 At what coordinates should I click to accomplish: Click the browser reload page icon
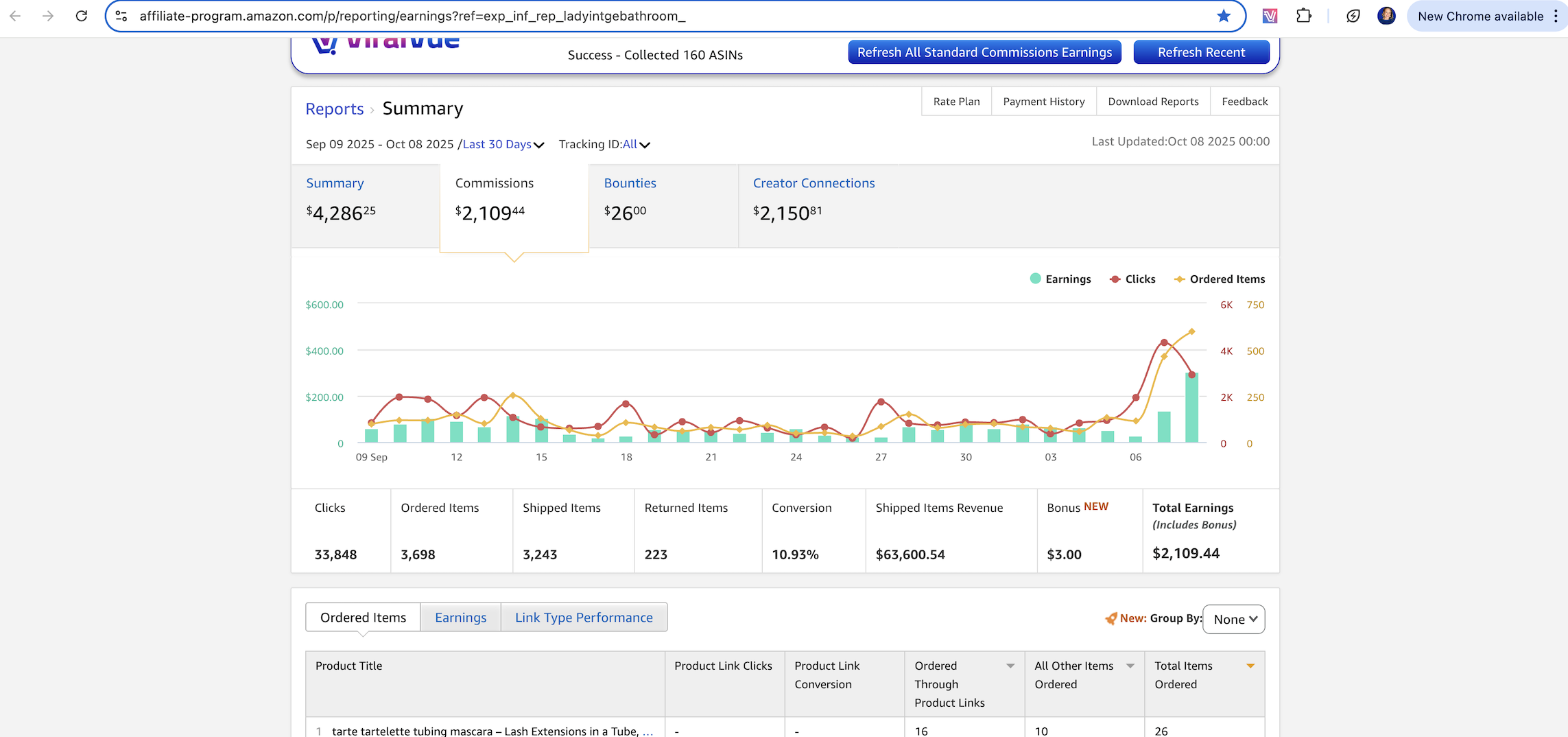click(x=82, y=16)
